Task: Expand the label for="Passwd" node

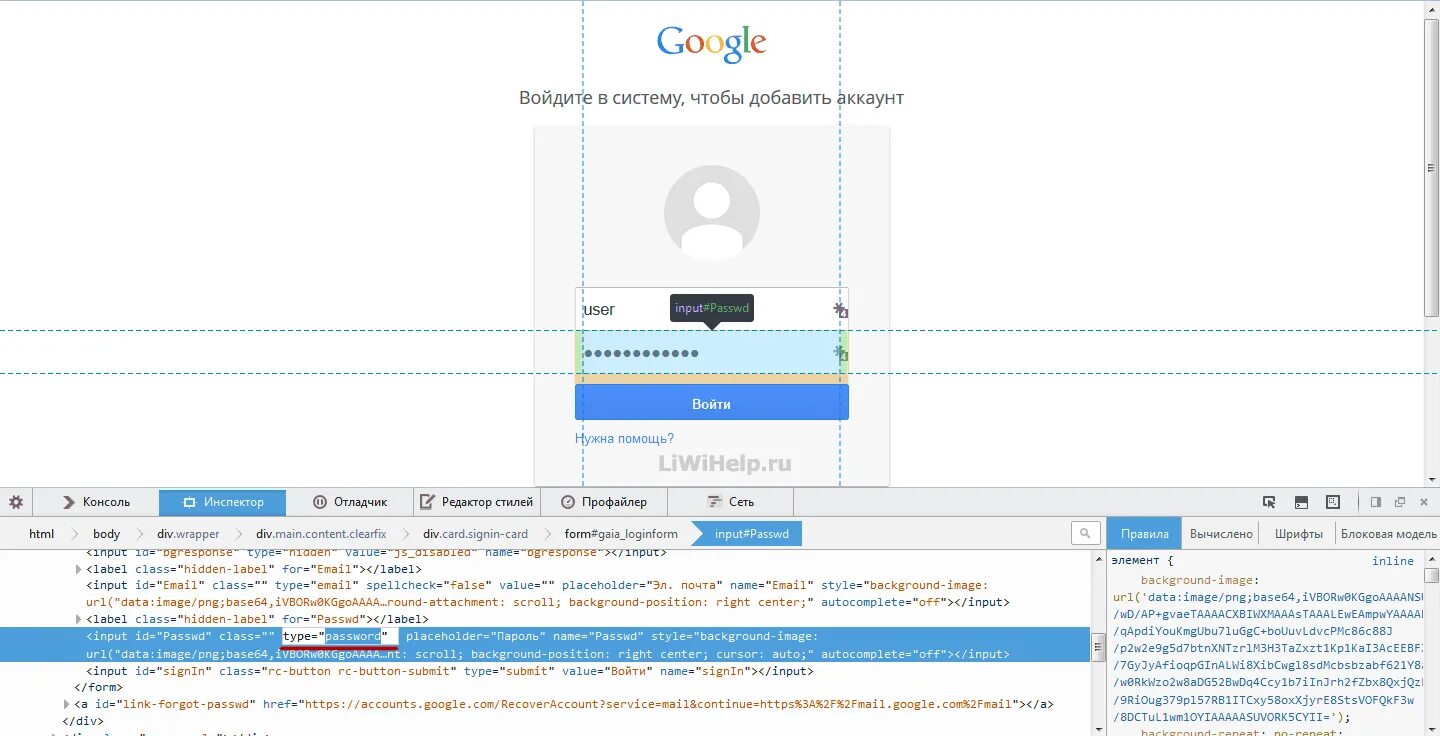Action: (x=79, y=620)
